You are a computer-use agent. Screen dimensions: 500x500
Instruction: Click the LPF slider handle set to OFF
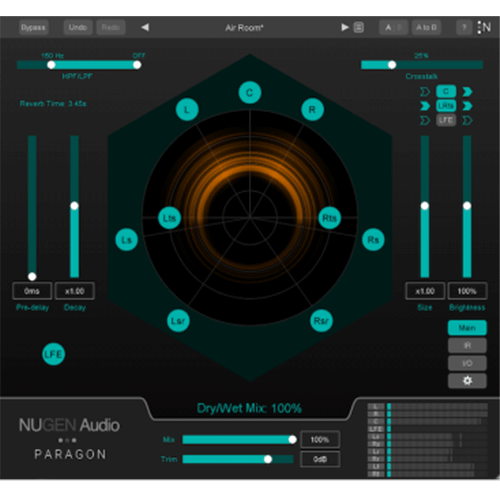click(137, 65)
